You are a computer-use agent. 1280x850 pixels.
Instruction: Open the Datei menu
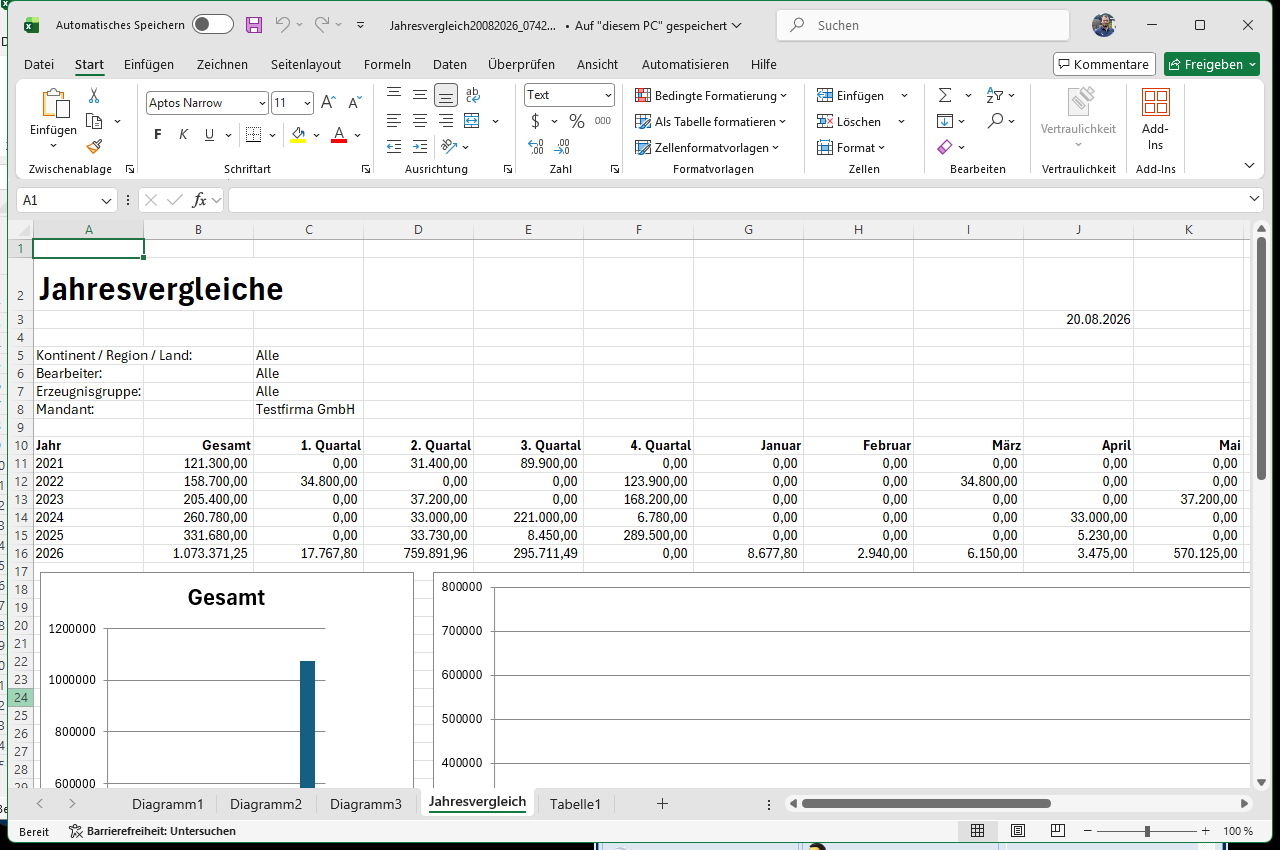(x=39, y=64)
